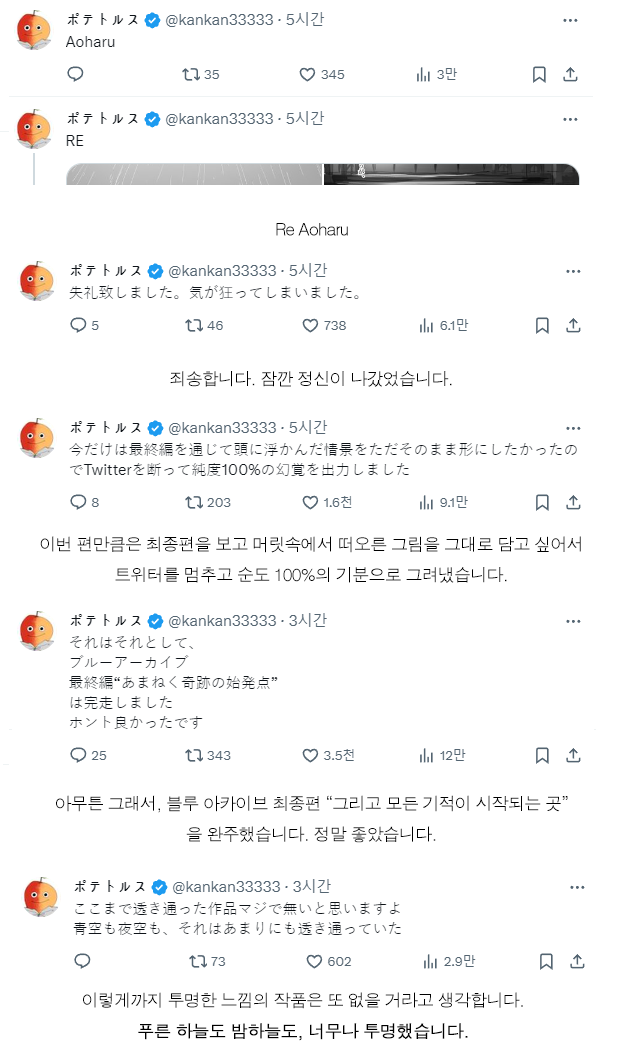This screenshot has width=625, height=1061.
Task: Like the tweet with 738 likes
Action: coord(309,325)
